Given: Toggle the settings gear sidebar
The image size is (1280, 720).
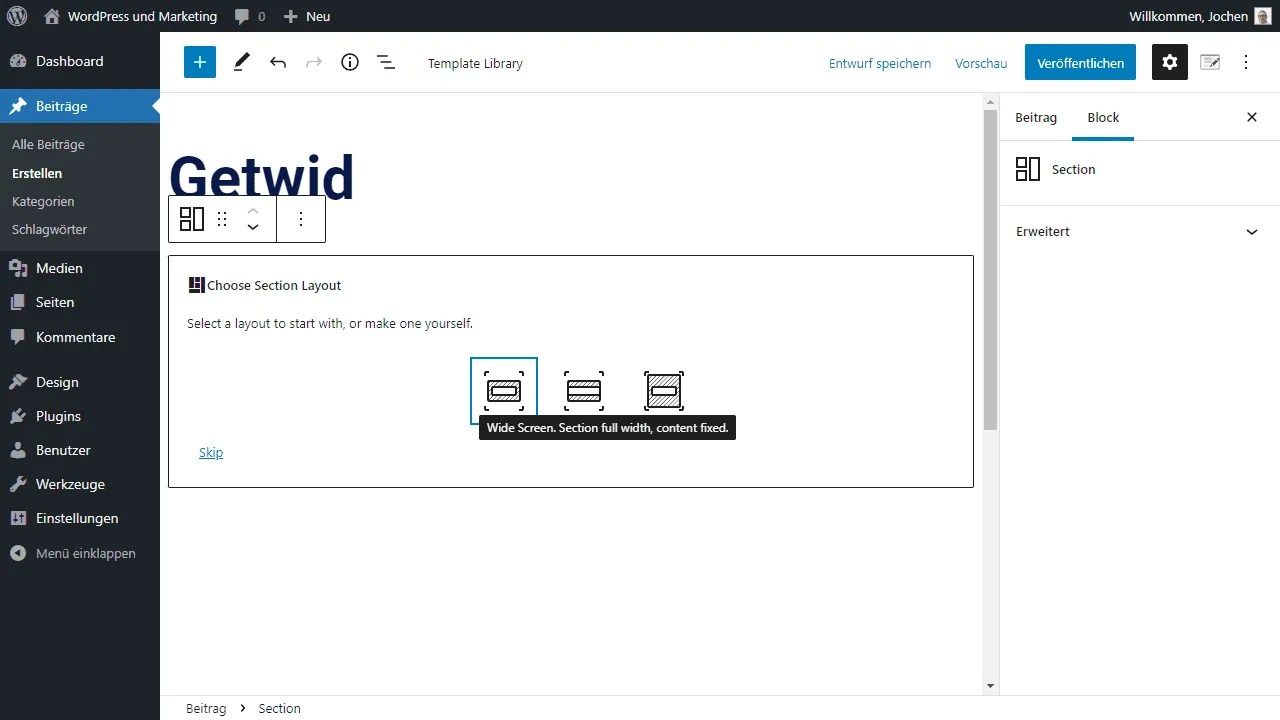Looking at the screenshot, I should tap(1170, 62).
